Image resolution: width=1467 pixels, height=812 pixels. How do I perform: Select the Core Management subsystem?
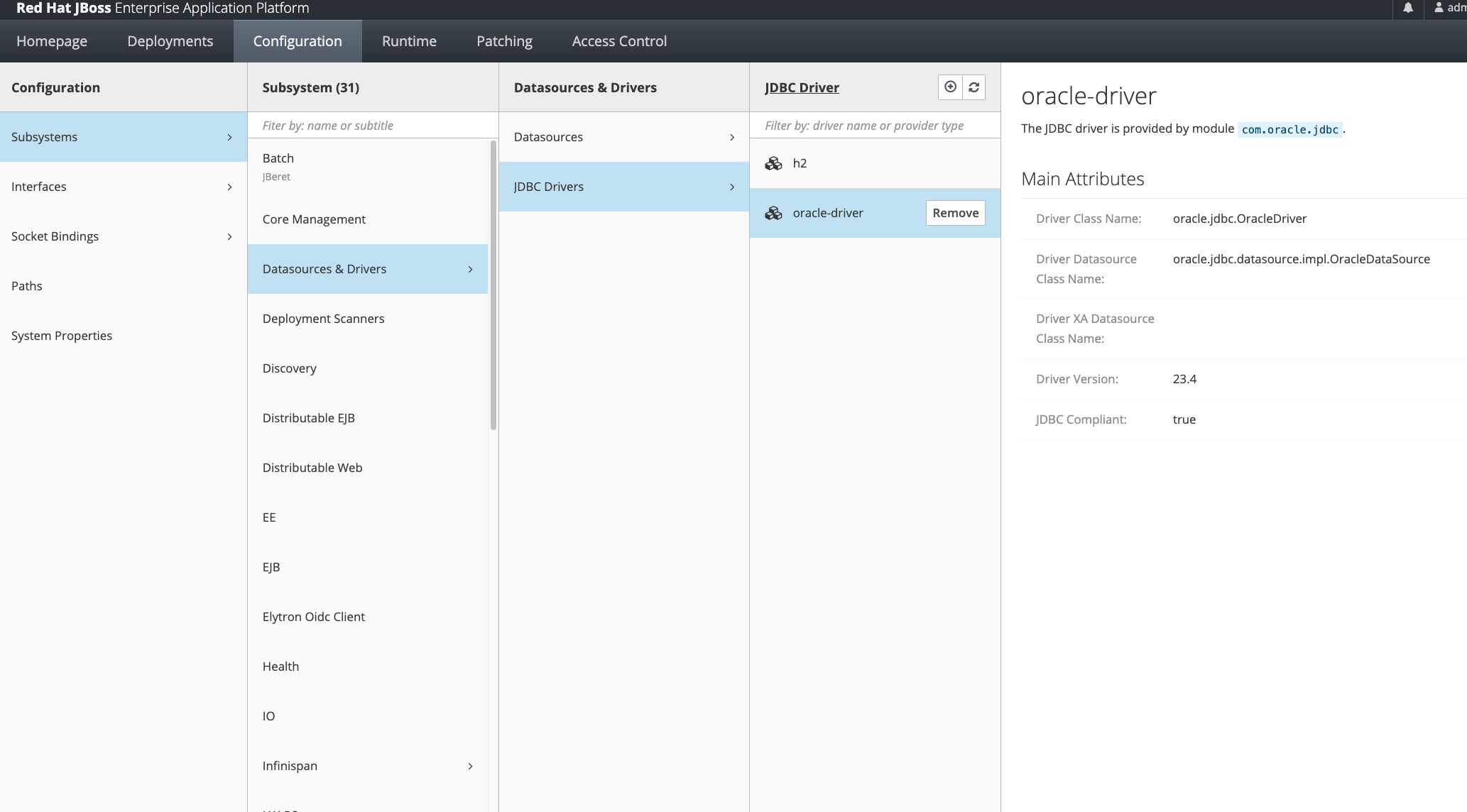(x=314, y=219)
